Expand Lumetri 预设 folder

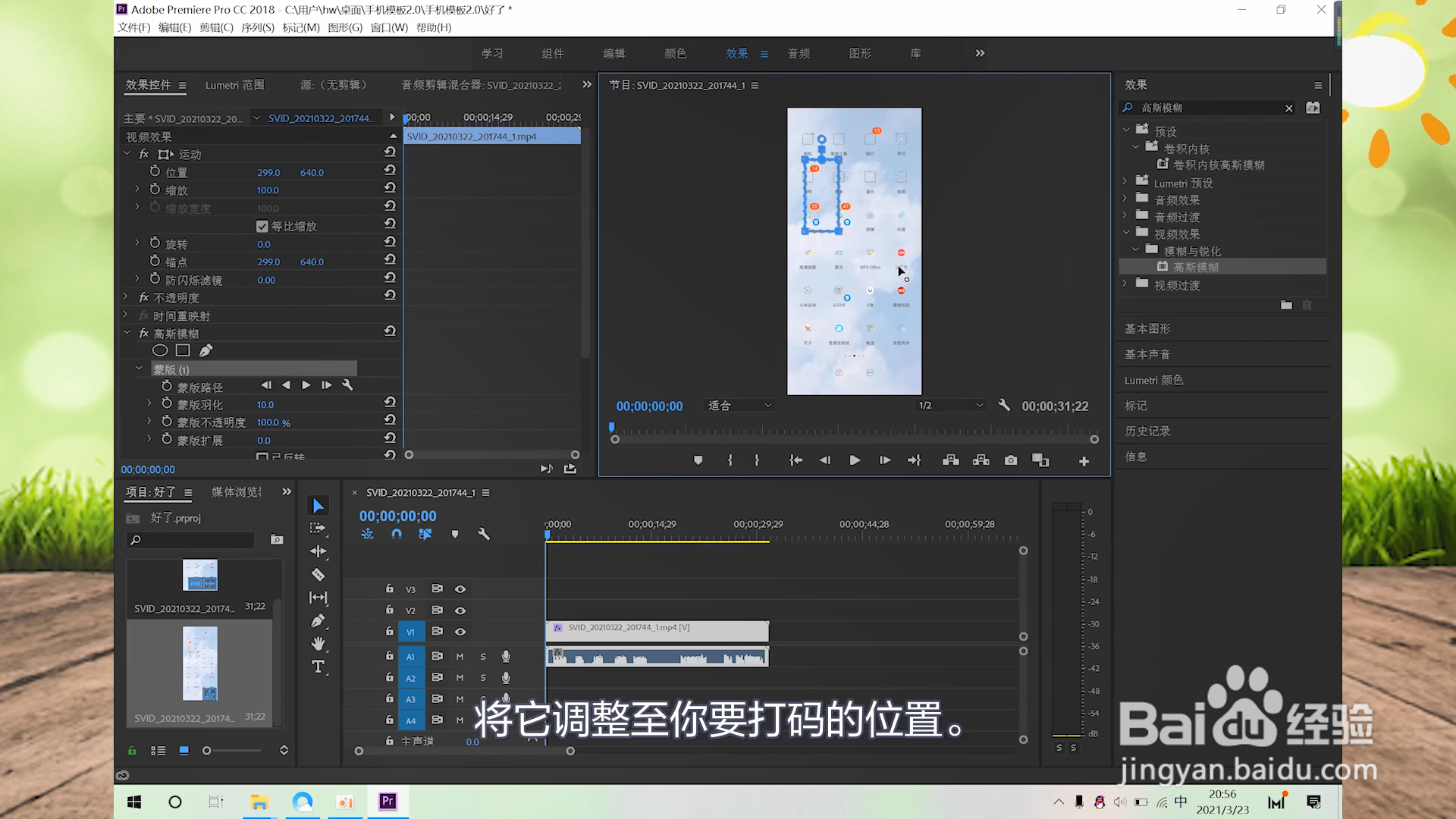(1125, 180)
